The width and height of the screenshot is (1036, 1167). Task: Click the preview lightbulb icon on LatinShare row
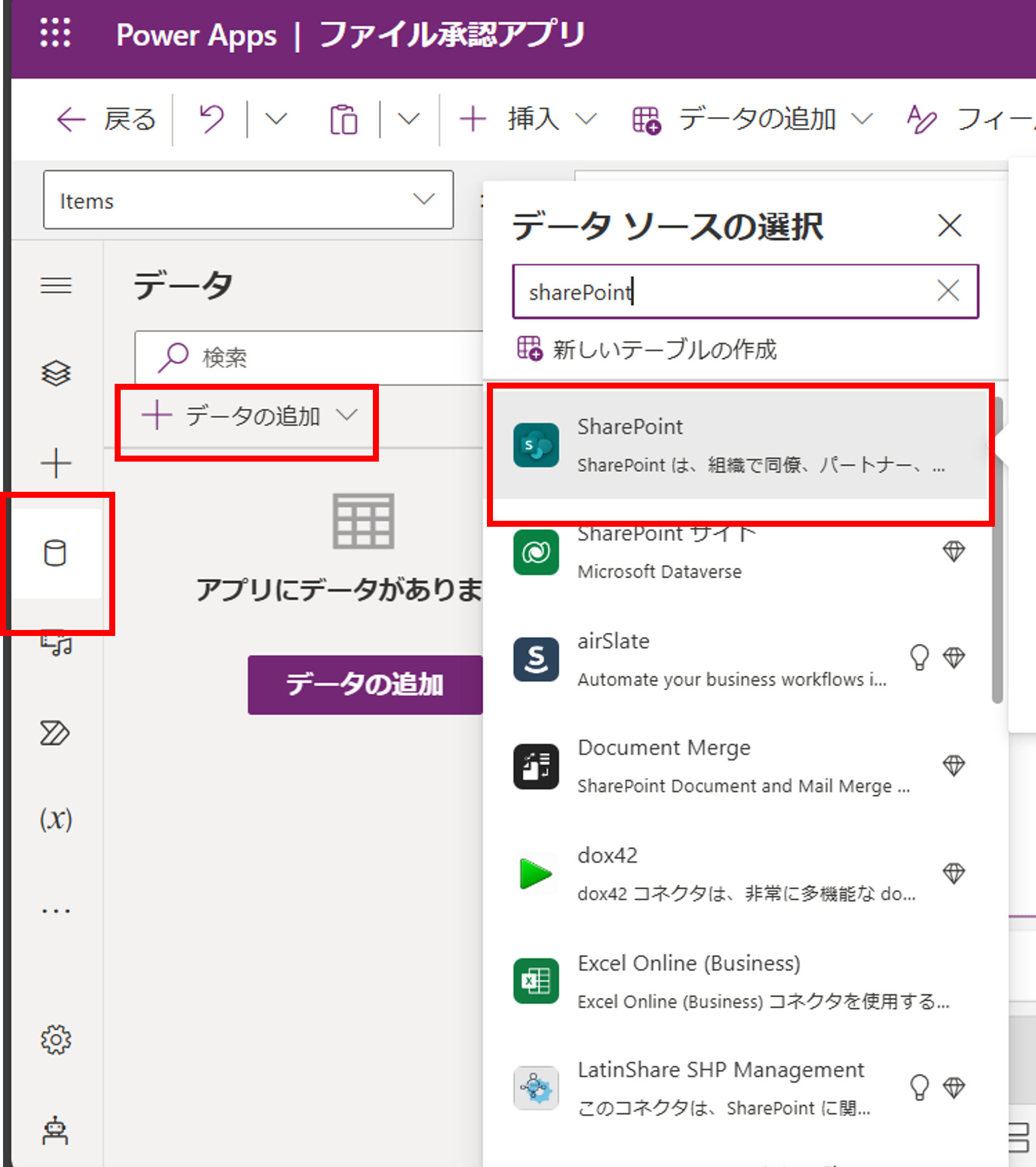[919, 1087]
